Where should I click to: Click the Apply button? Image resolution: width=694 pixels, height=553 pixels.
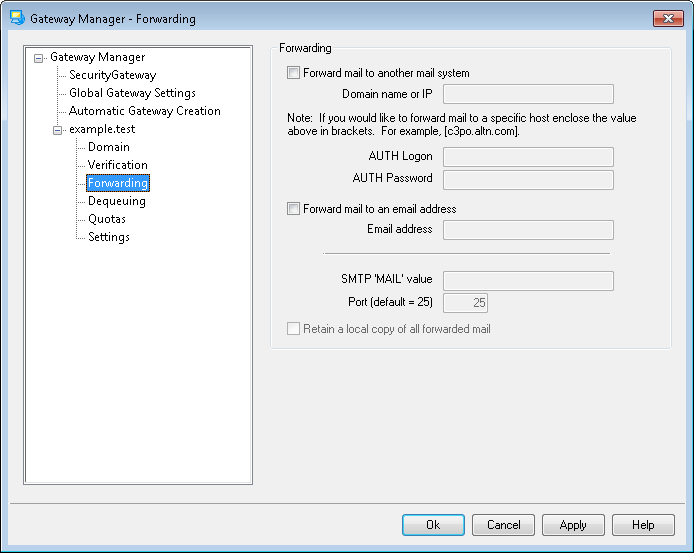pyautogui.click(x=573, y=525)
